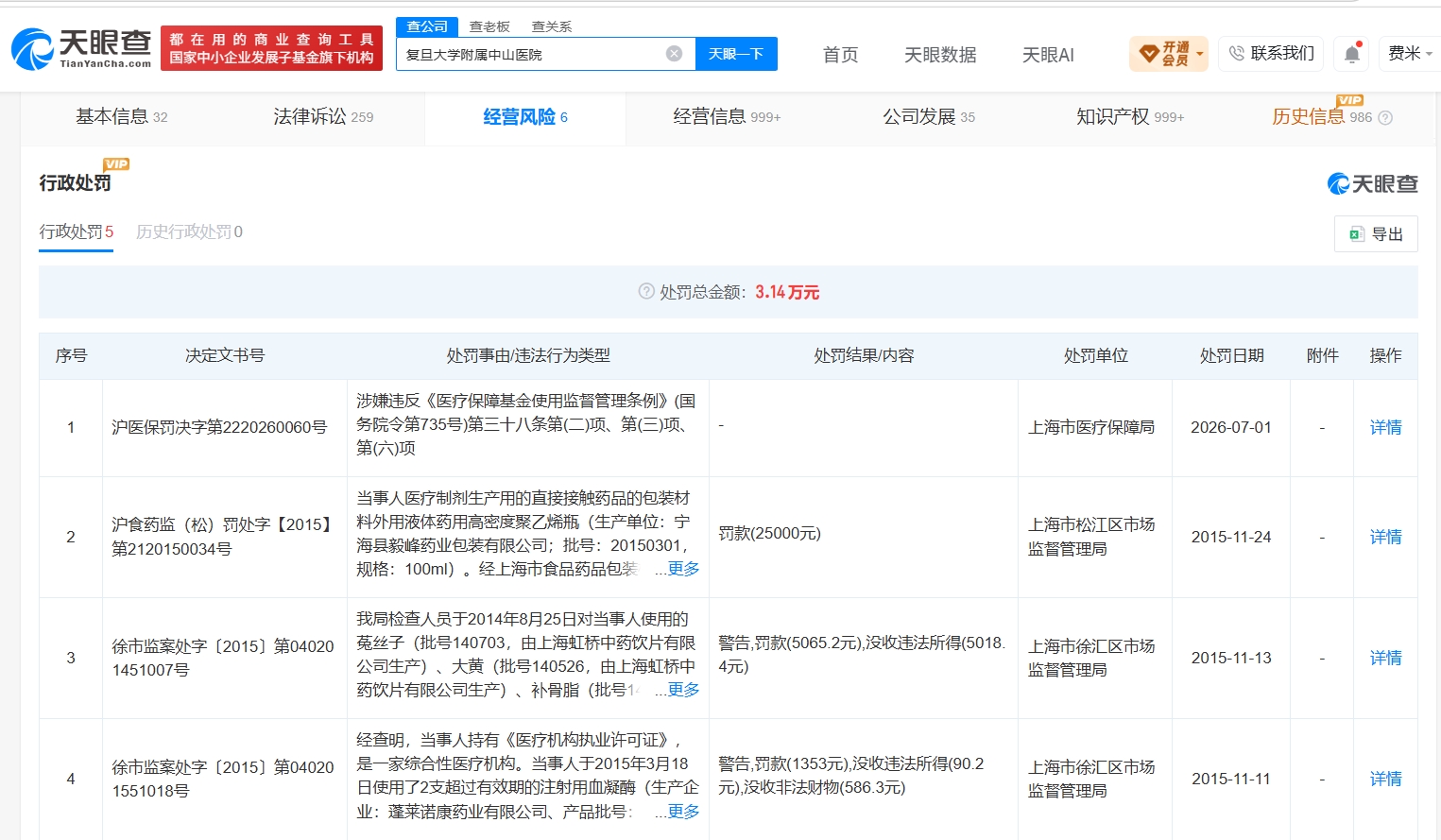Click 上海市医疗保障局 penalty unit cell
The width and height of the screenshot is (1441, 840).
tap(1091, 427)
